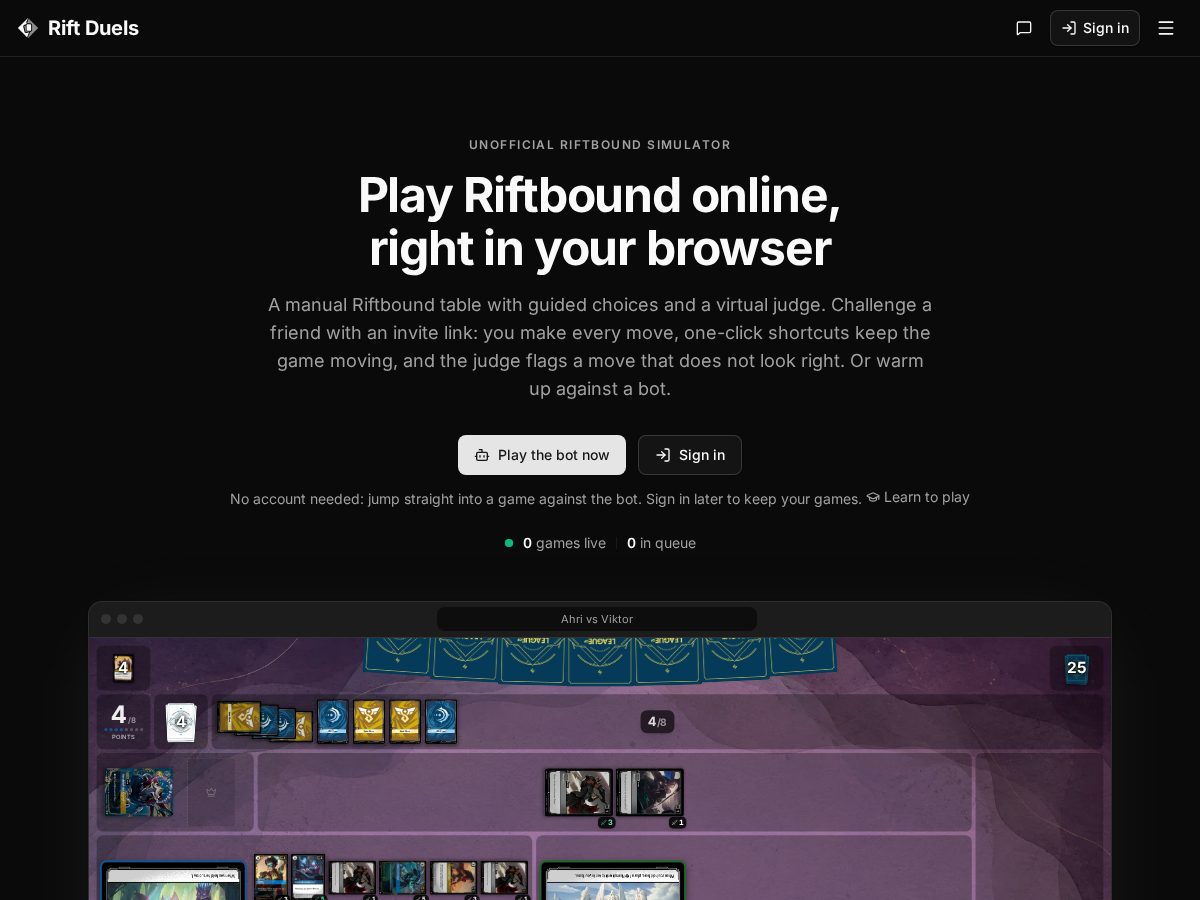
Task: Start a game with Play the bot now
Action: click(542, 455)
